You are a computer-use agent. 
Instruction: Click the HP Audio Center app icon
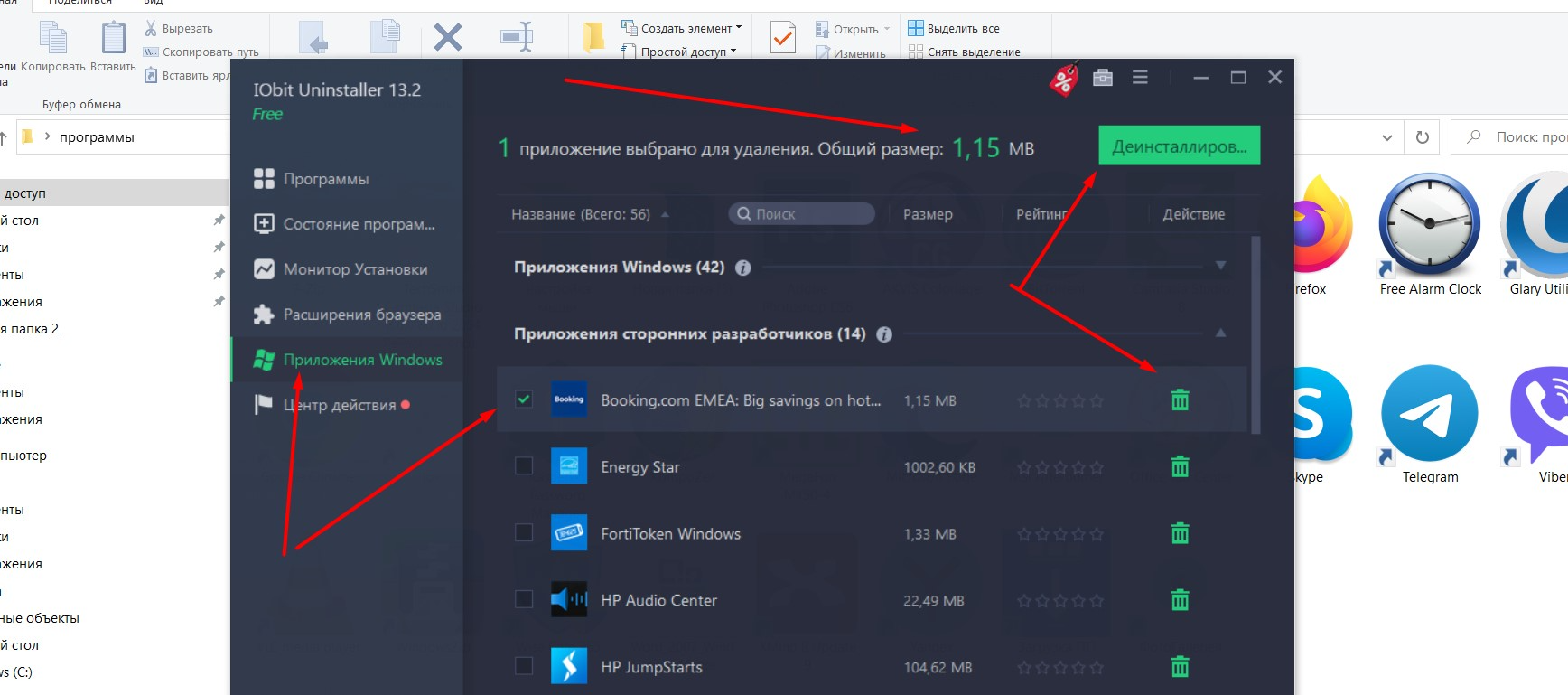pyautogui.click(x=569, y=599)
